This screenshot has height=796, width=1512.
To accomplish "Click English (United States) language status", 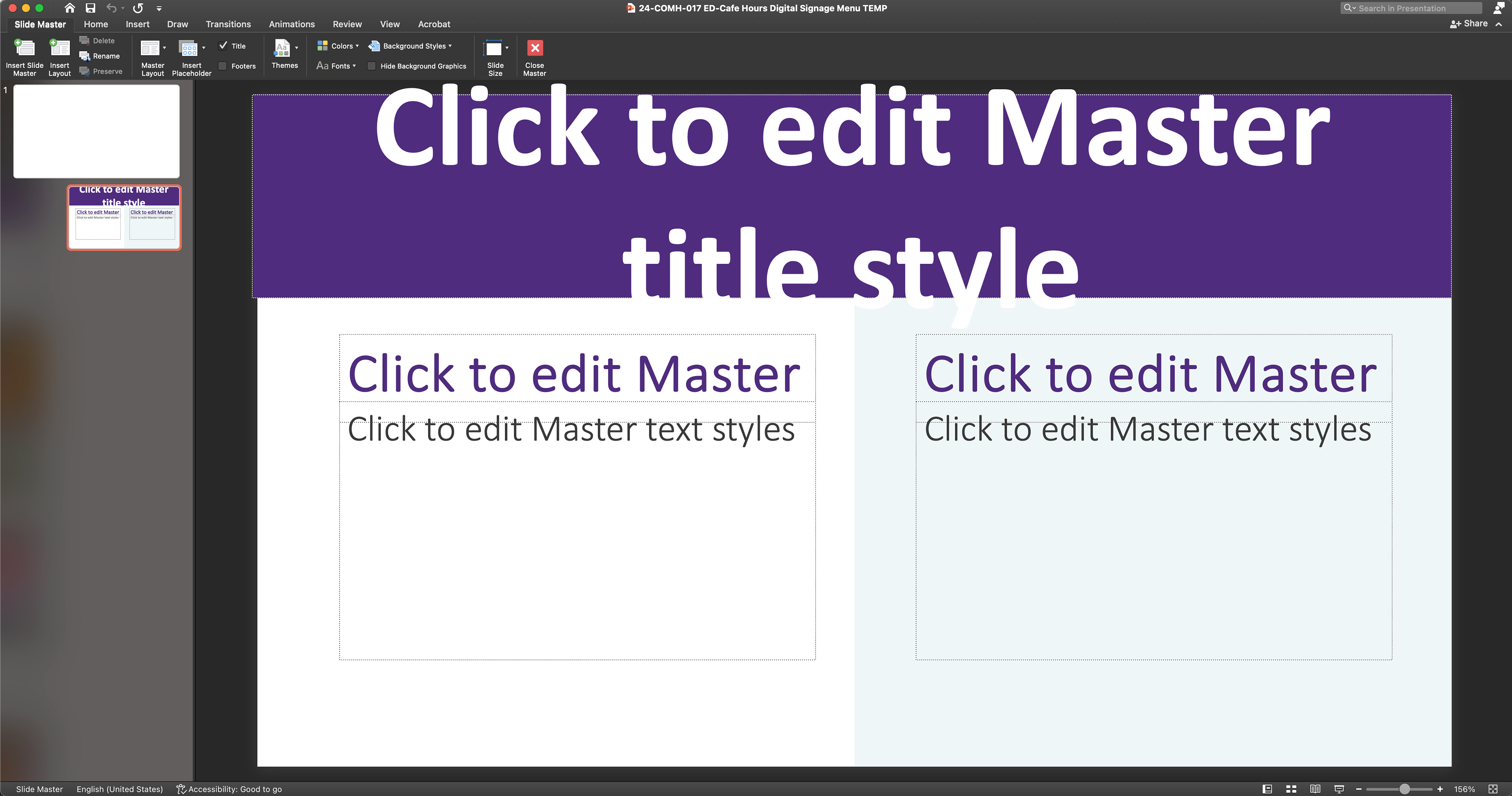I will click(120, 789).
